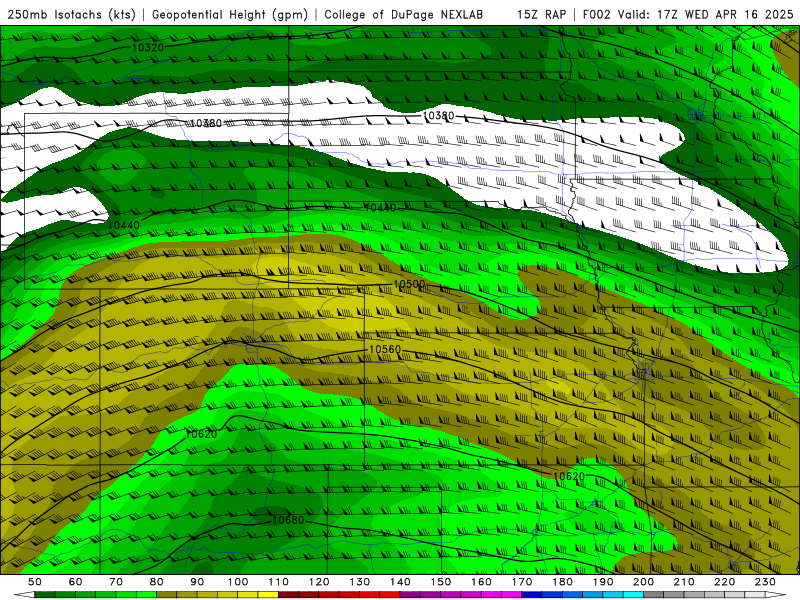Click the color bar label 70
The height and width of the screenshot is (600, 800).
pyautogui.click(x=116, y=582)
